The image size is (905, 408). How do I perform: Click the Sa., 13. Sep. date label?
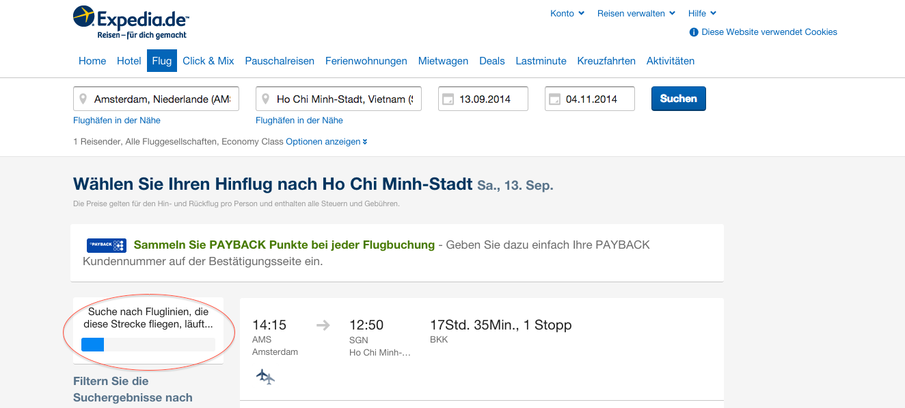pos(515,186)
